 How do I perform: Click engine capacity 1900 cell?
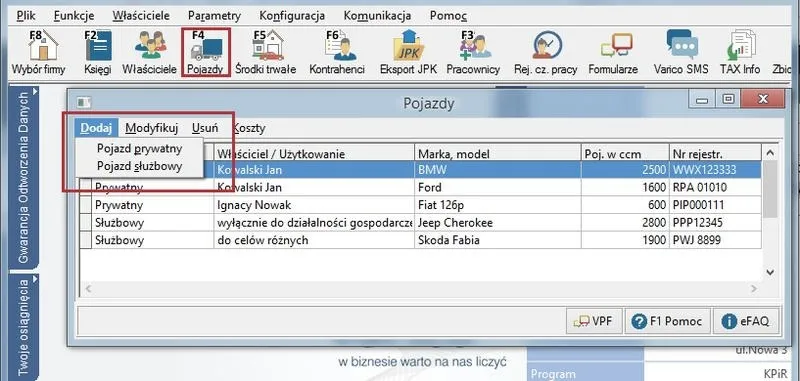click(625, 240)
